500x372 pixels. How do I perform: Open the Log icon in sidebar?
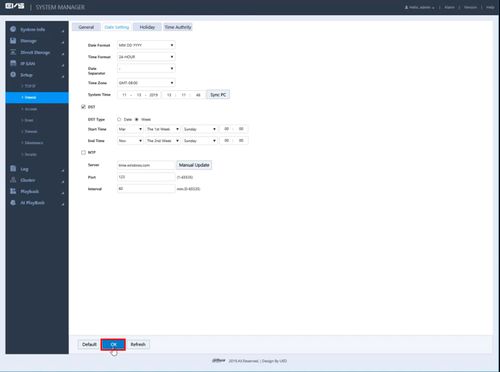tap(13, 169)
